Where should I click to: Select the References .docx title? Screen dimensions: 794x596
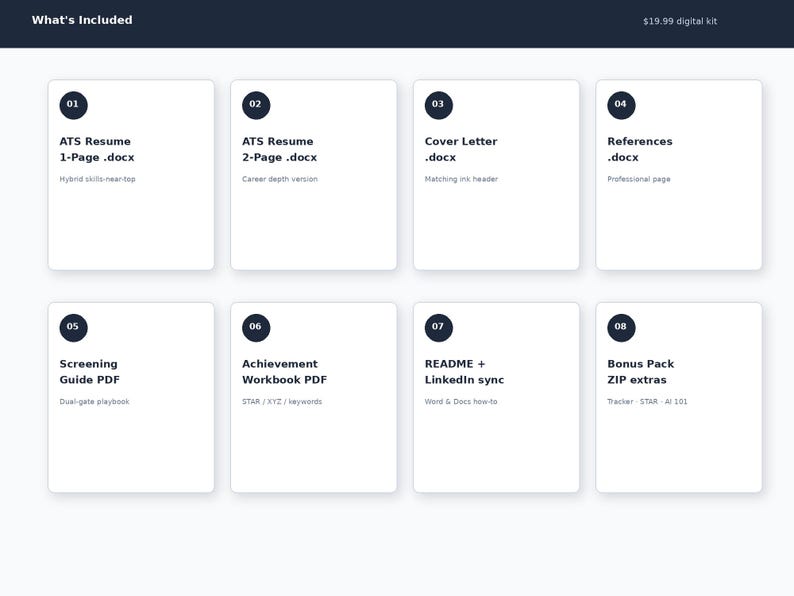click(x=640, y=149)
